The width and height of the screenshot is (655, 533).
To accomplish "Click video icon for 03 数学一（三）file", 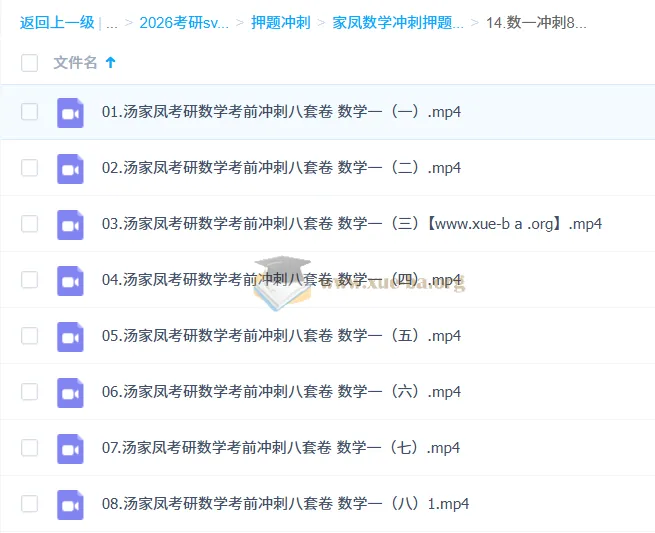I will 70,225.
